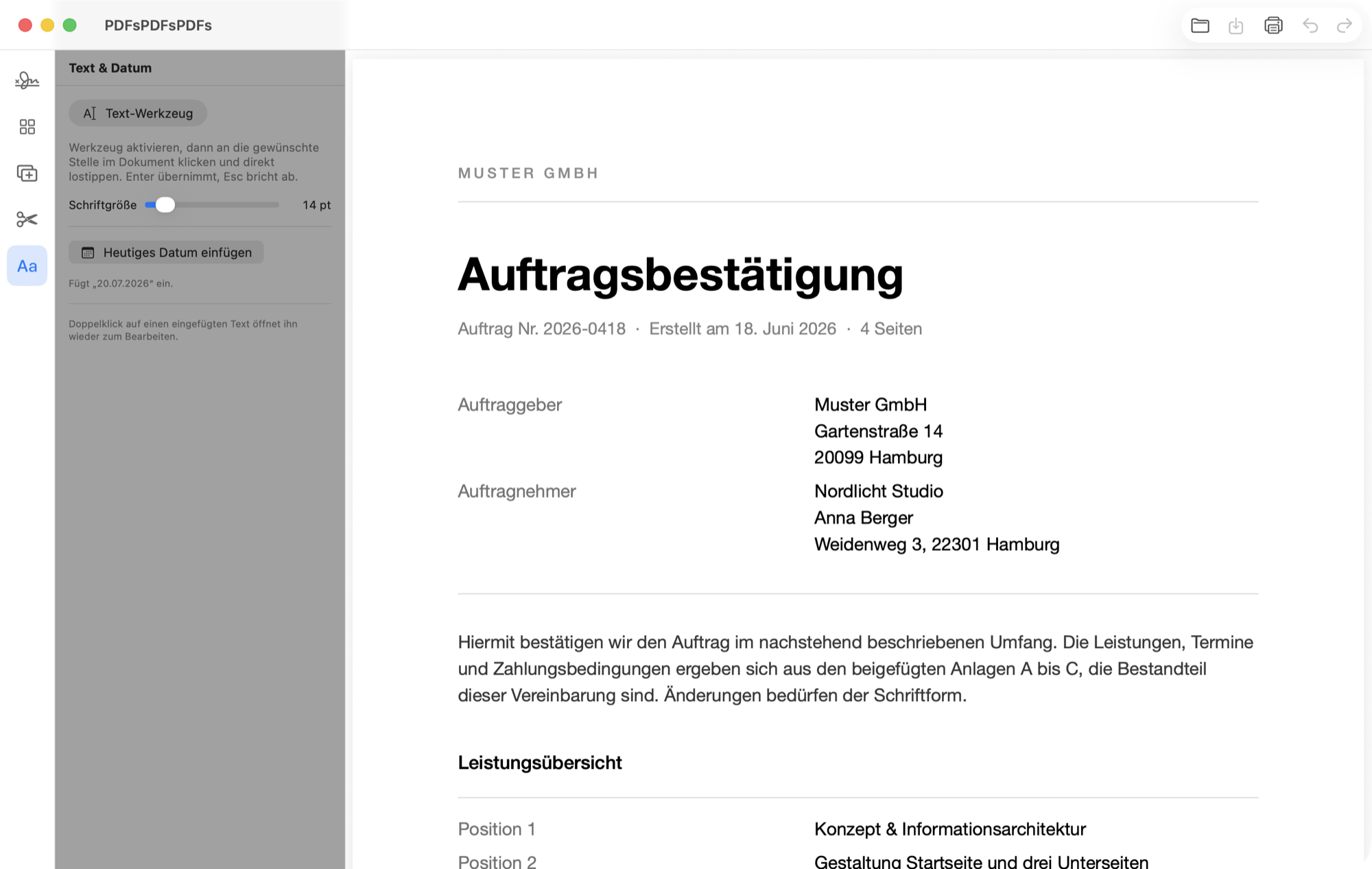Viewport: 1372px width, 869px height.
Task: Select the add pages sidebar icon
Action: pyautogui.click(x=27, y=174)
